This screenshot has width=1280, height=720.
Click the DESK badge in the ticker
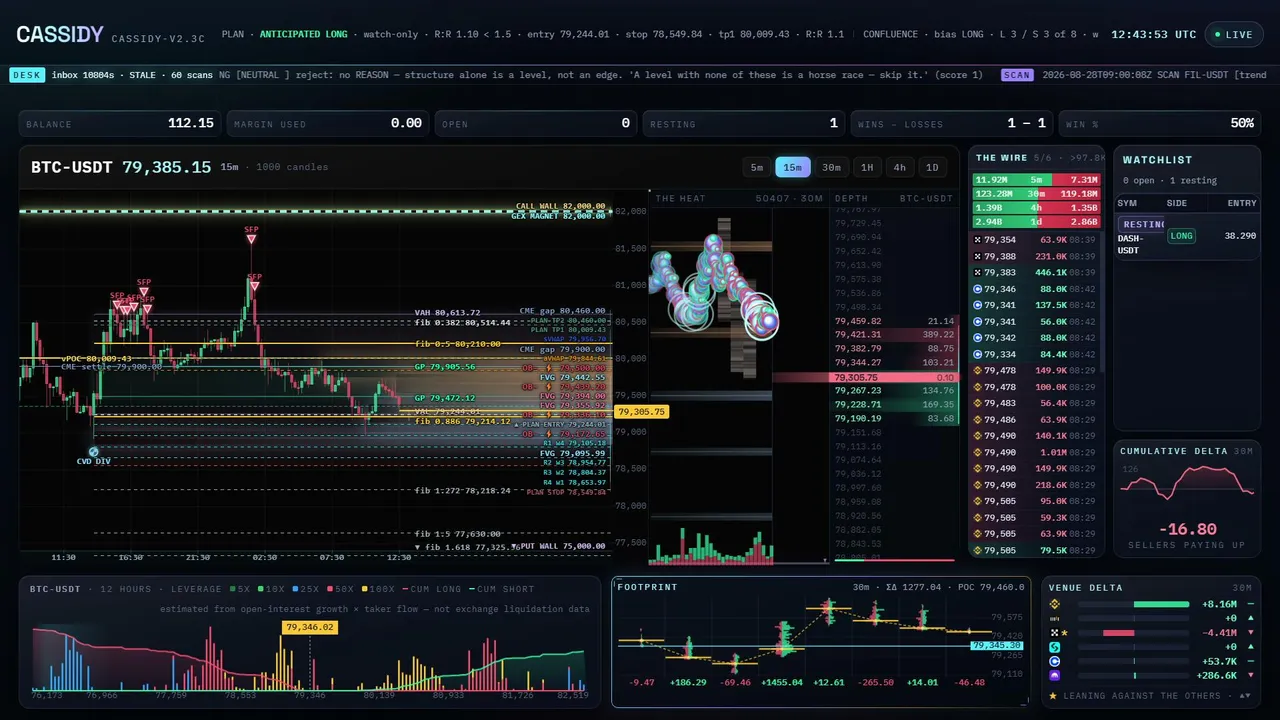[x=26, y=75]
